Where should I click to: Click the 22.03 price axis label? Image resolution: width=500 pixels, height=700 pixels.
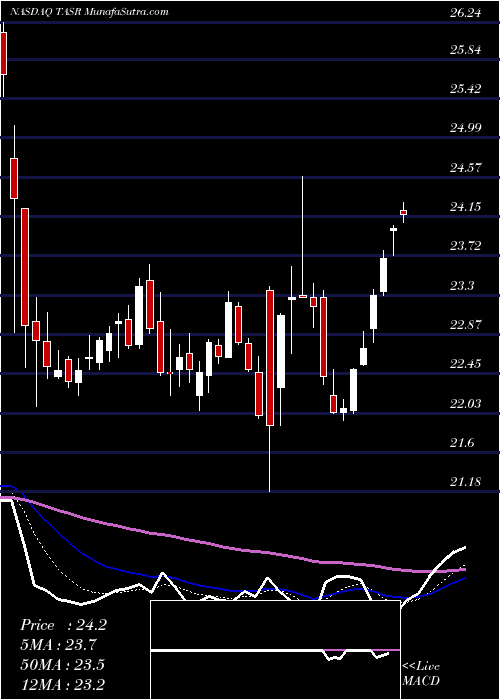[x=465, y=404]
